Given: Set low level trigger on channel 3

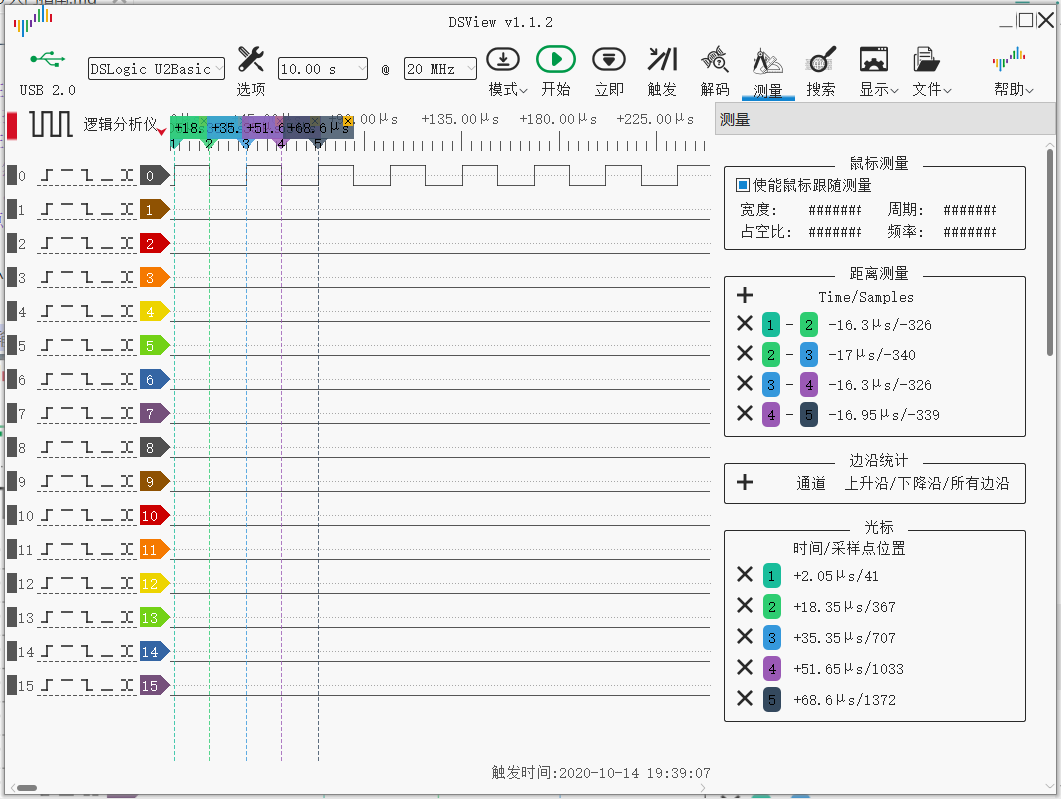Looking at the screenshot, I should pos(107,277).
